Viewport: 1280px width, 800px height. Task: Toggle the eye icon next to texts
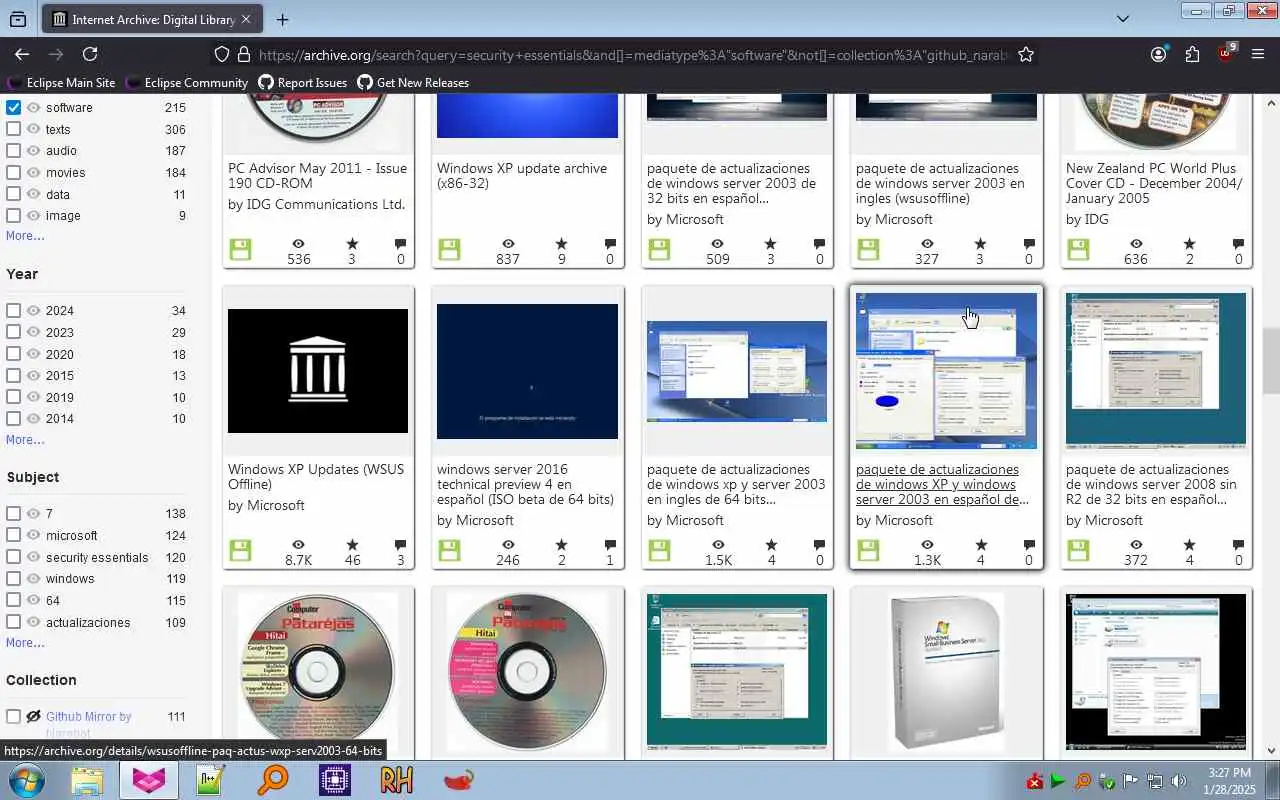pos(33,129)
